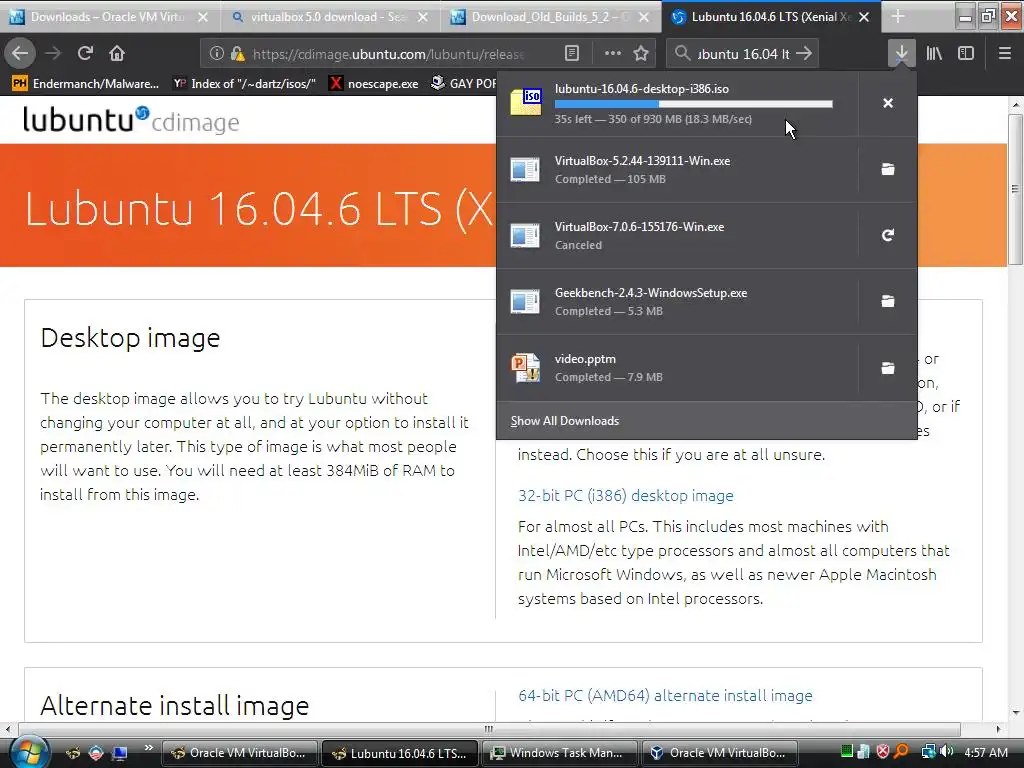
Task: Click the video.pptm PowerPoint file icon
Action: (x=526, y=368)
